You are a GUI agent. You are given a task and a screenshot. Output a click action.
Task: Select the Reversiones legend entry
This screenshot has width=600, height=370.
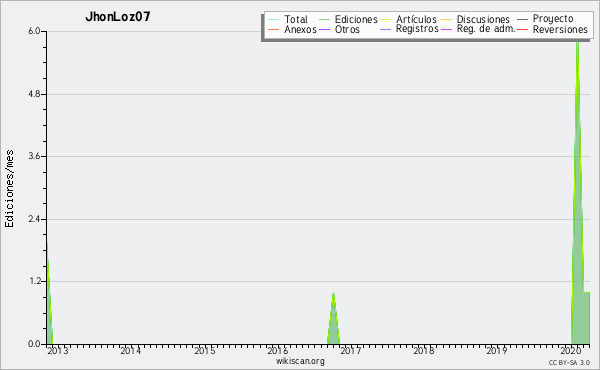[x=560, y=29]
